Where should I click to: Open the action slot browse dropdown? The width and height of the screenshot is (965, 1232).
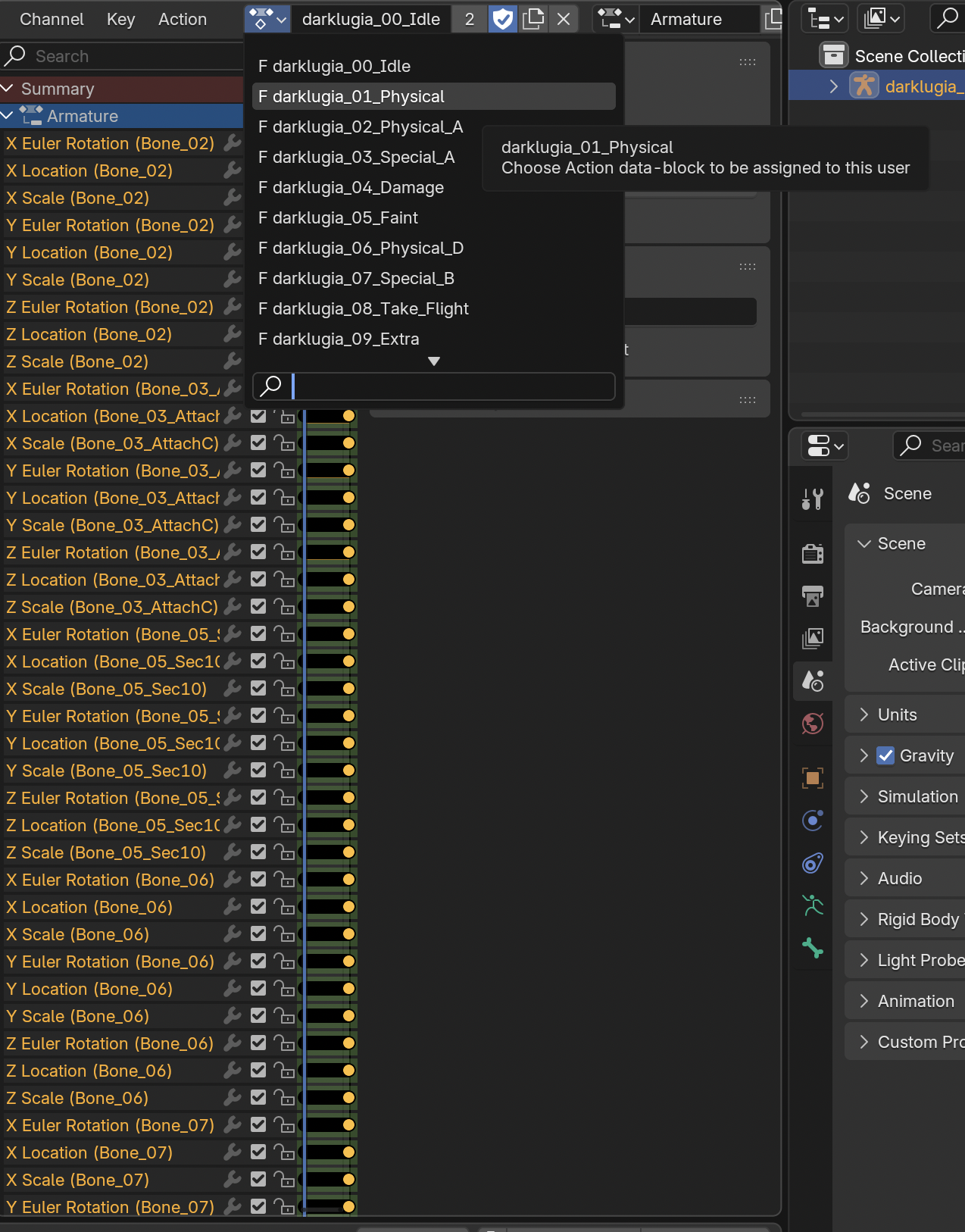click(615, 19)
